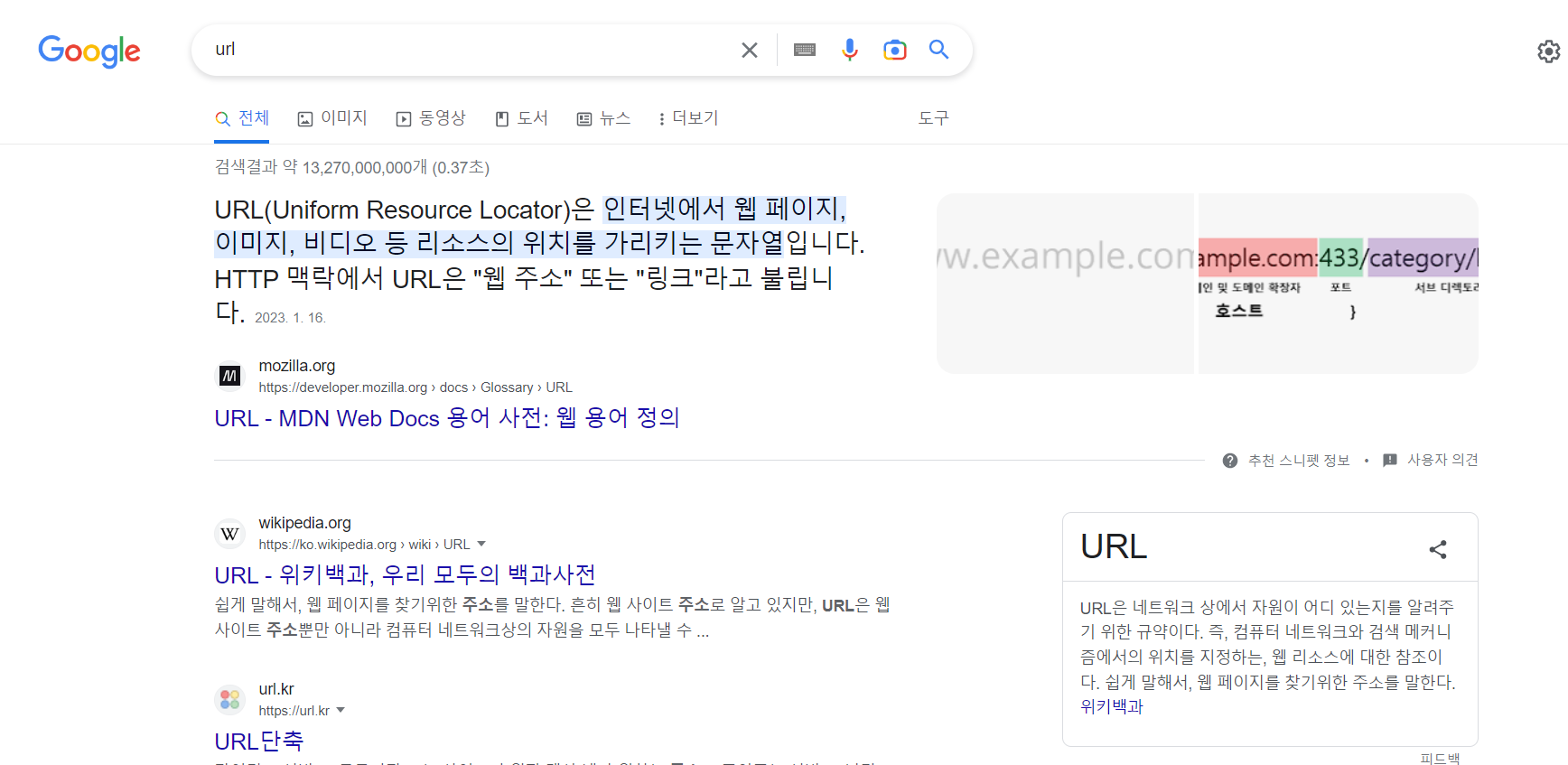Click the developer.mozilla.org breadcrumb URL
Screen dimensions: 1568x765
[x=415, y=387]
